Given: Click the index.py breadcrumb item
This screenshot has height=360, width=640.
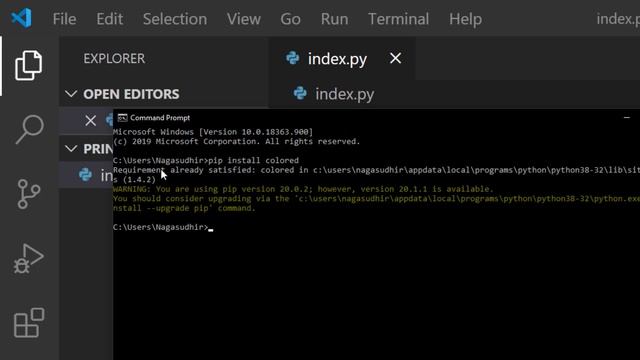Looking at the screenshot, I should 344,94.
